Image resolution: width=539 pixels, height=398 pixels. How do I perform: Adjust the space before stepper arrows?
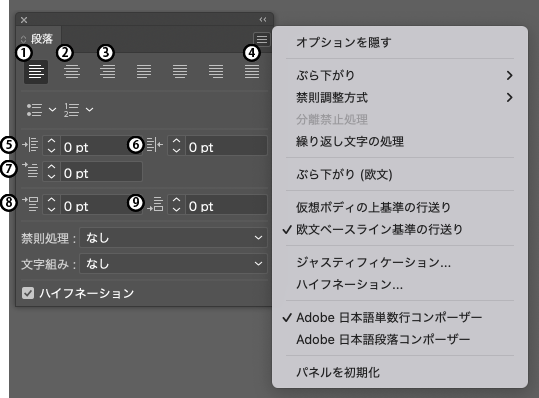[52, 204]
